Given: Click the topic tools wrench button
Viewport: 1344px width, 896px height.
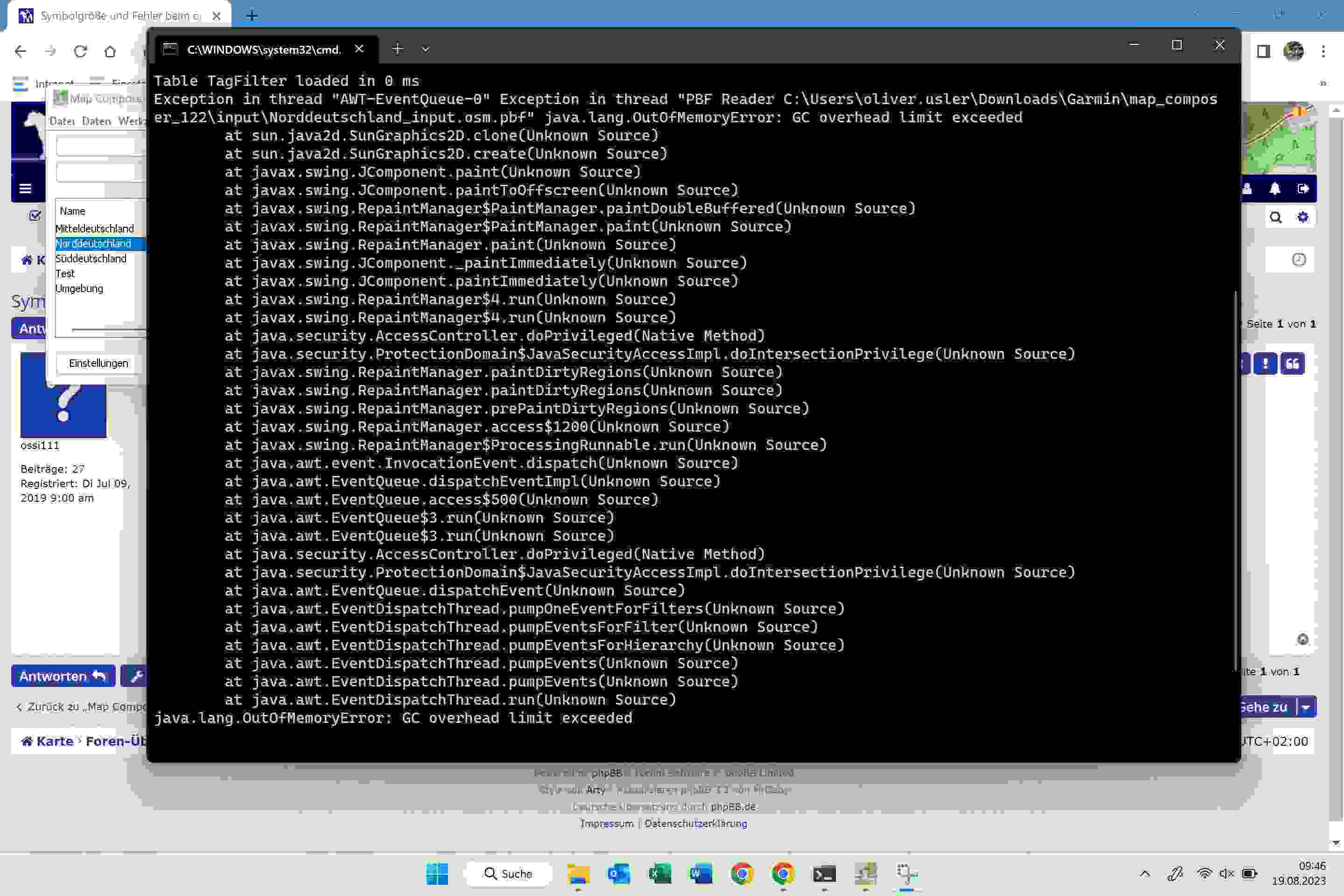Looking at the screenshot, I should click(136, 677).
